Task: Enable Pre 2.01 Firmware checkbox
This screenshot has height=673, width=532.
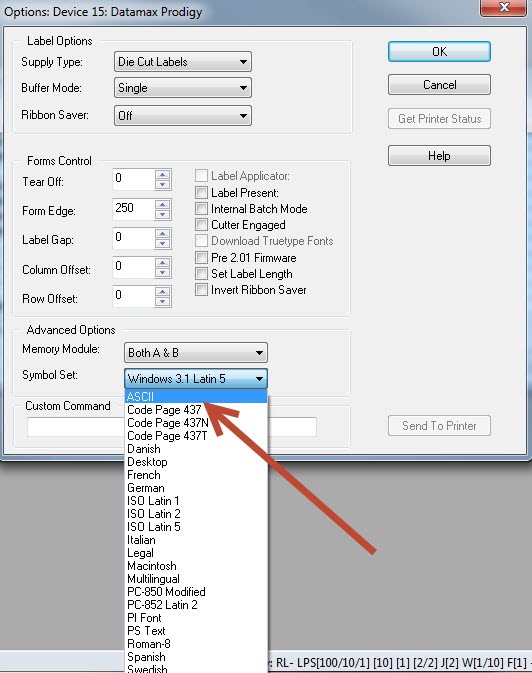Action: [201, 258]
